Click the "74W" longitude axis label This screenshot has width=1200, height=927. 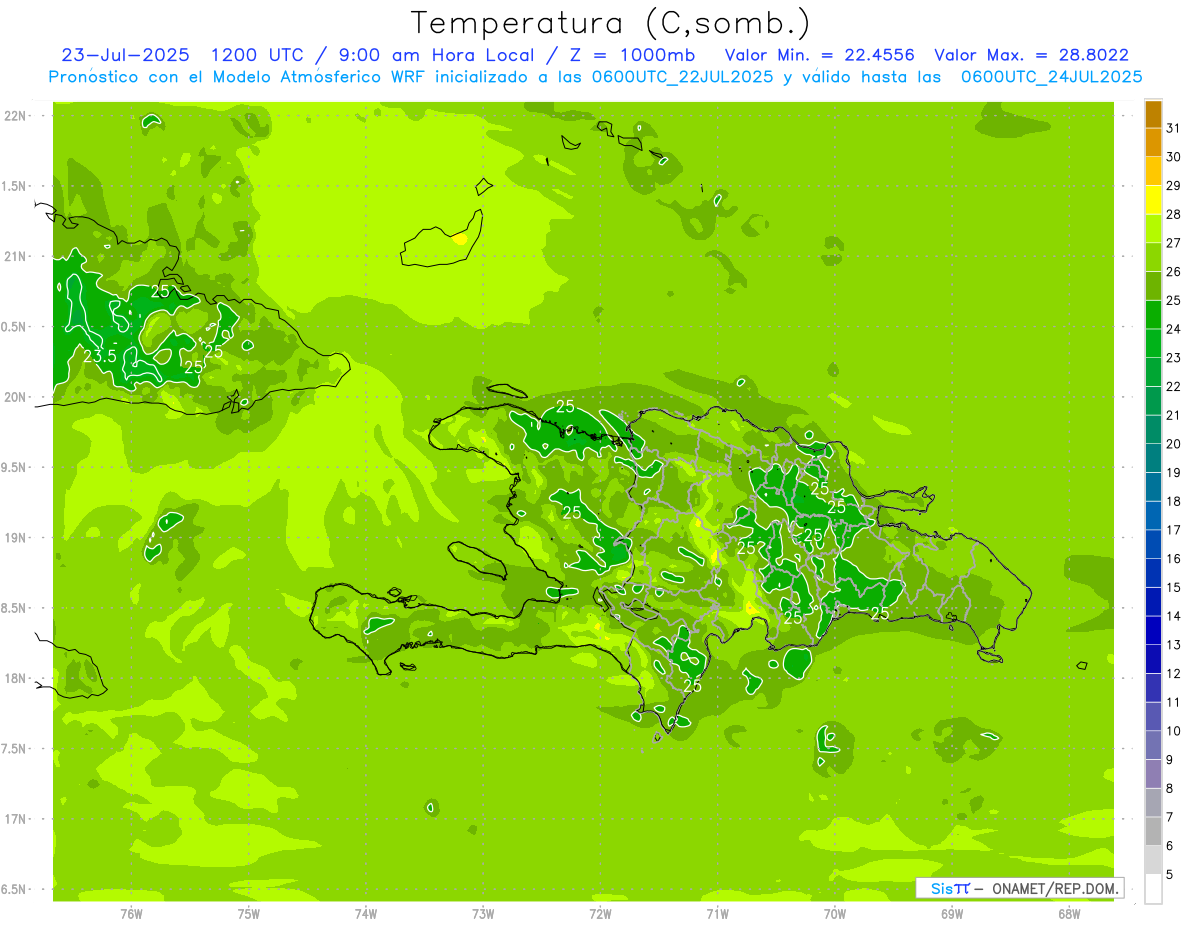pyautogui.click(x=366, y=913)
